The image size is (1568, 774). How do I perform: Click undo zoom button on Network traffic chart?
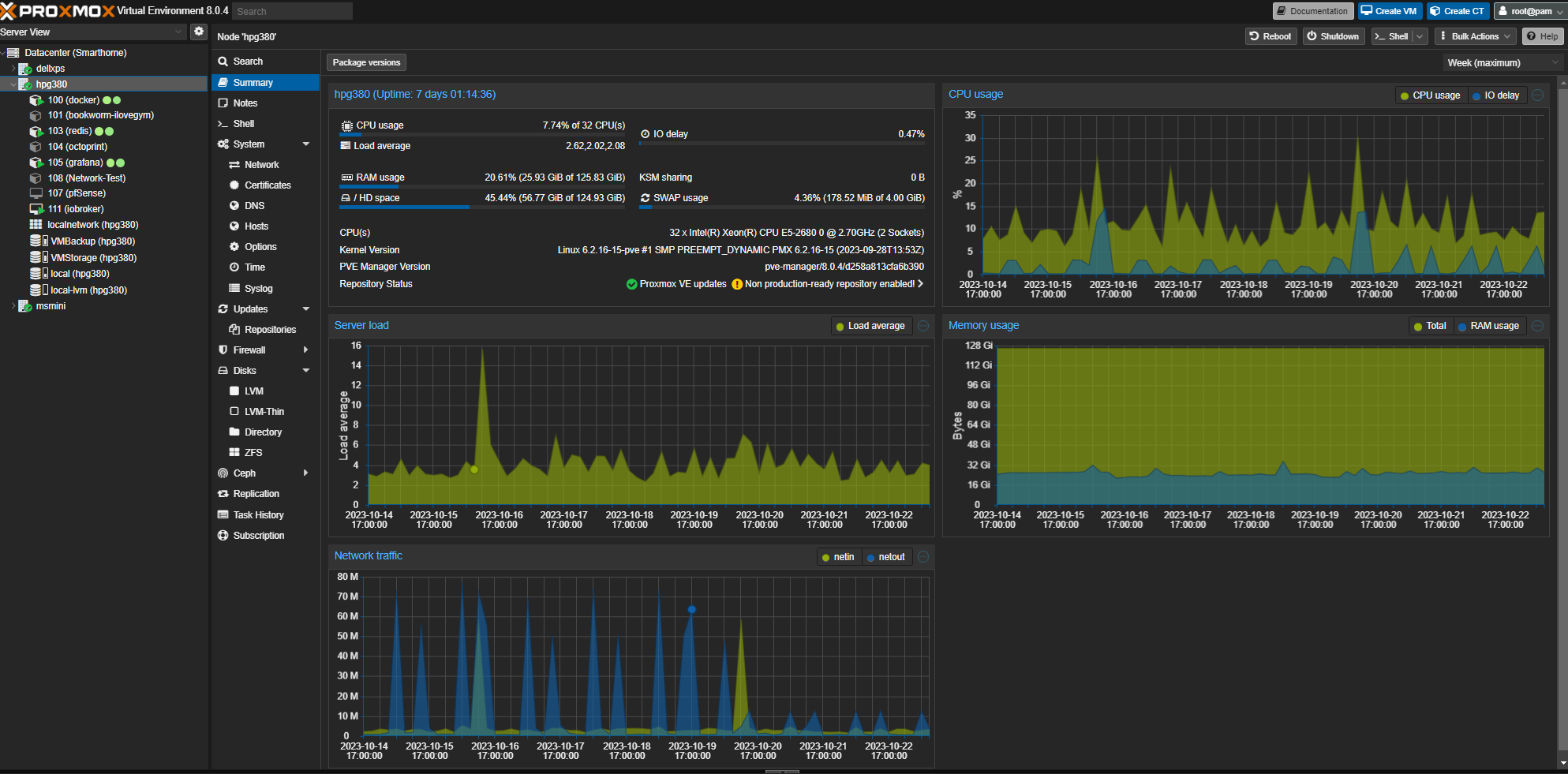click(x=923, y=557)
